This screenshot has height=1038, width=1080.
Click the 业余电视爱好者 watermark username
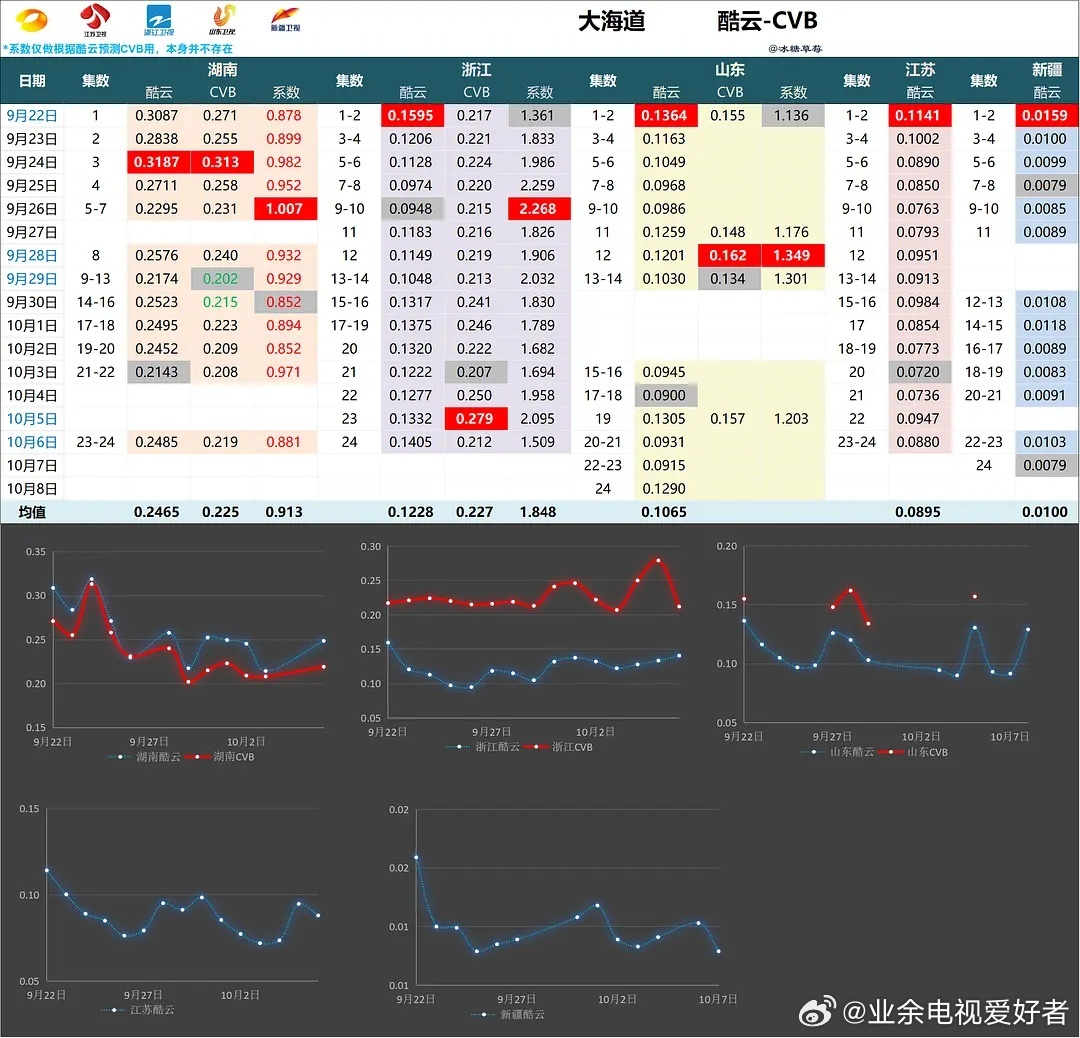click(x=956, y=1012)
